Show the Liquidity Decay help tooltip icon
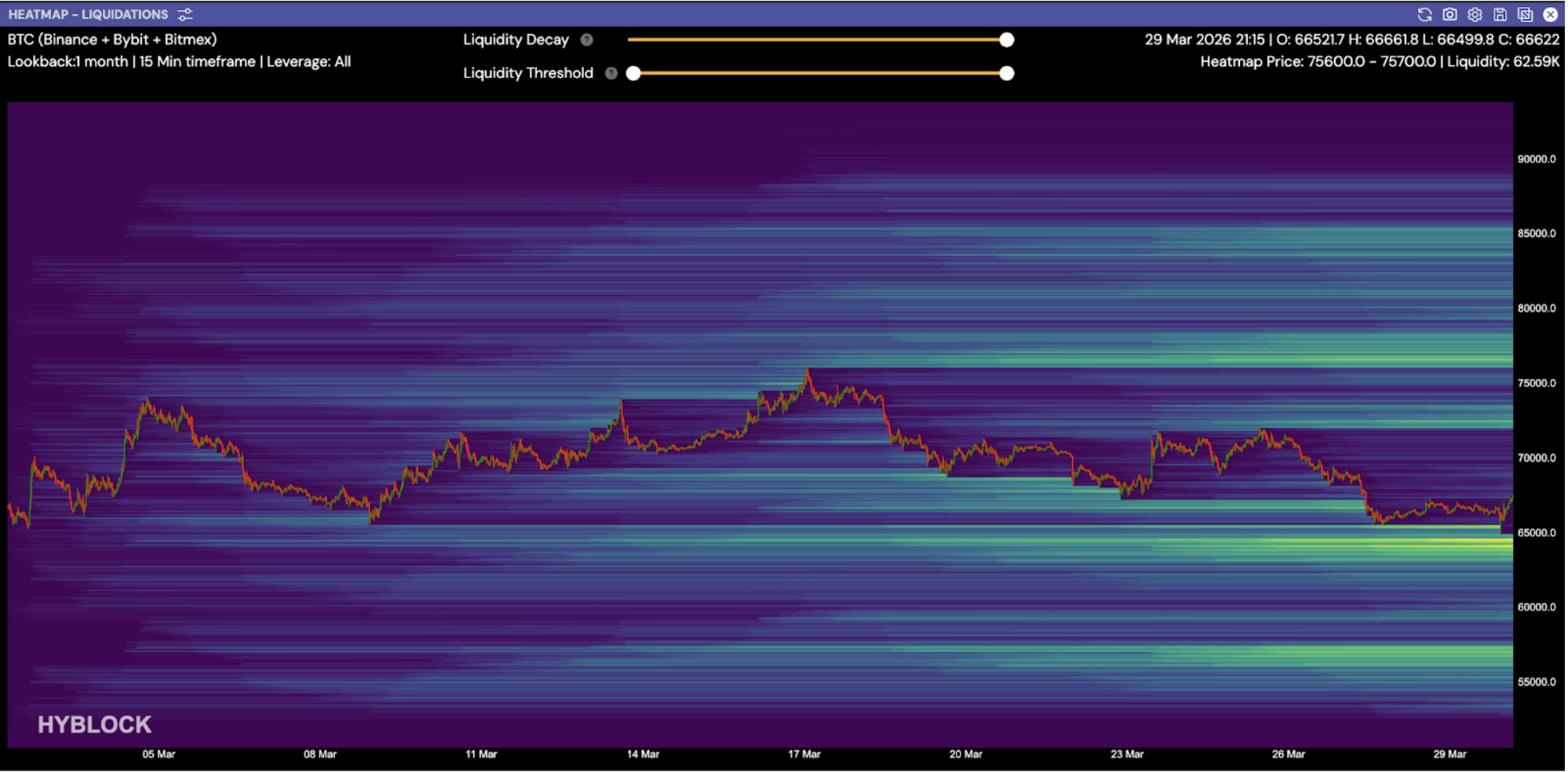Image resolution: width=1568 pixels, height=772 pixels. click(586, 40)
